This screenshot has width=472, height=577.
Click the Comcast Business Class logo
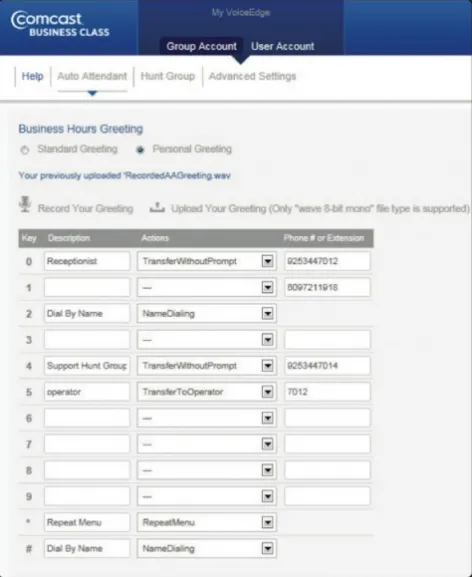60,24
